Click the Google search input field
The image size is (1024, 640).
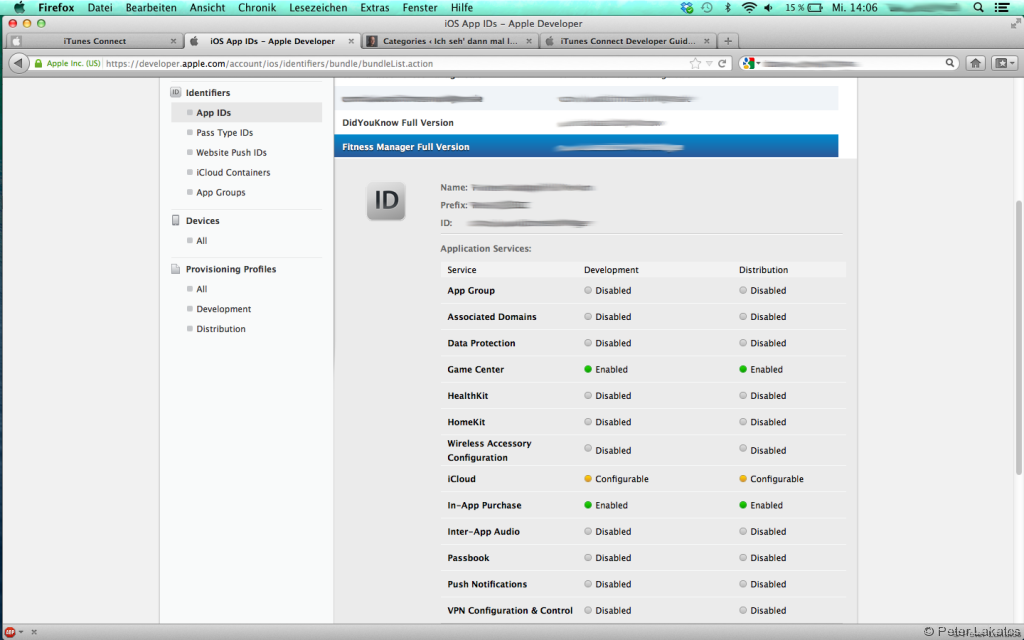point(852,63)
